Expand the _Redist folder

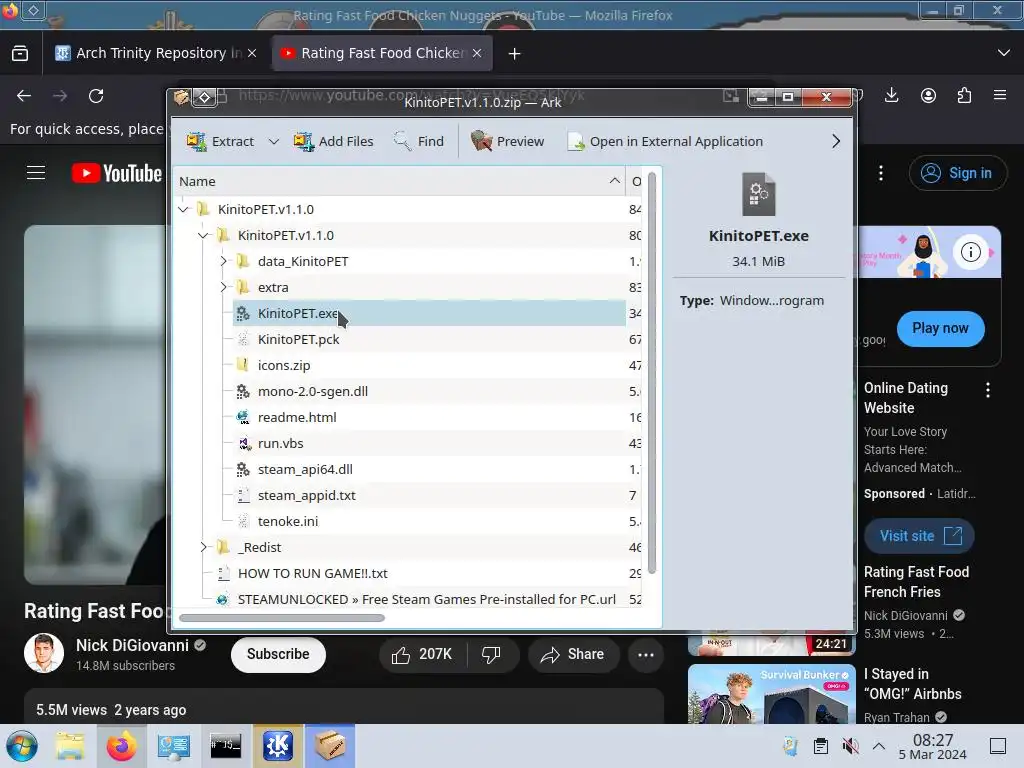tap(203, 547)
